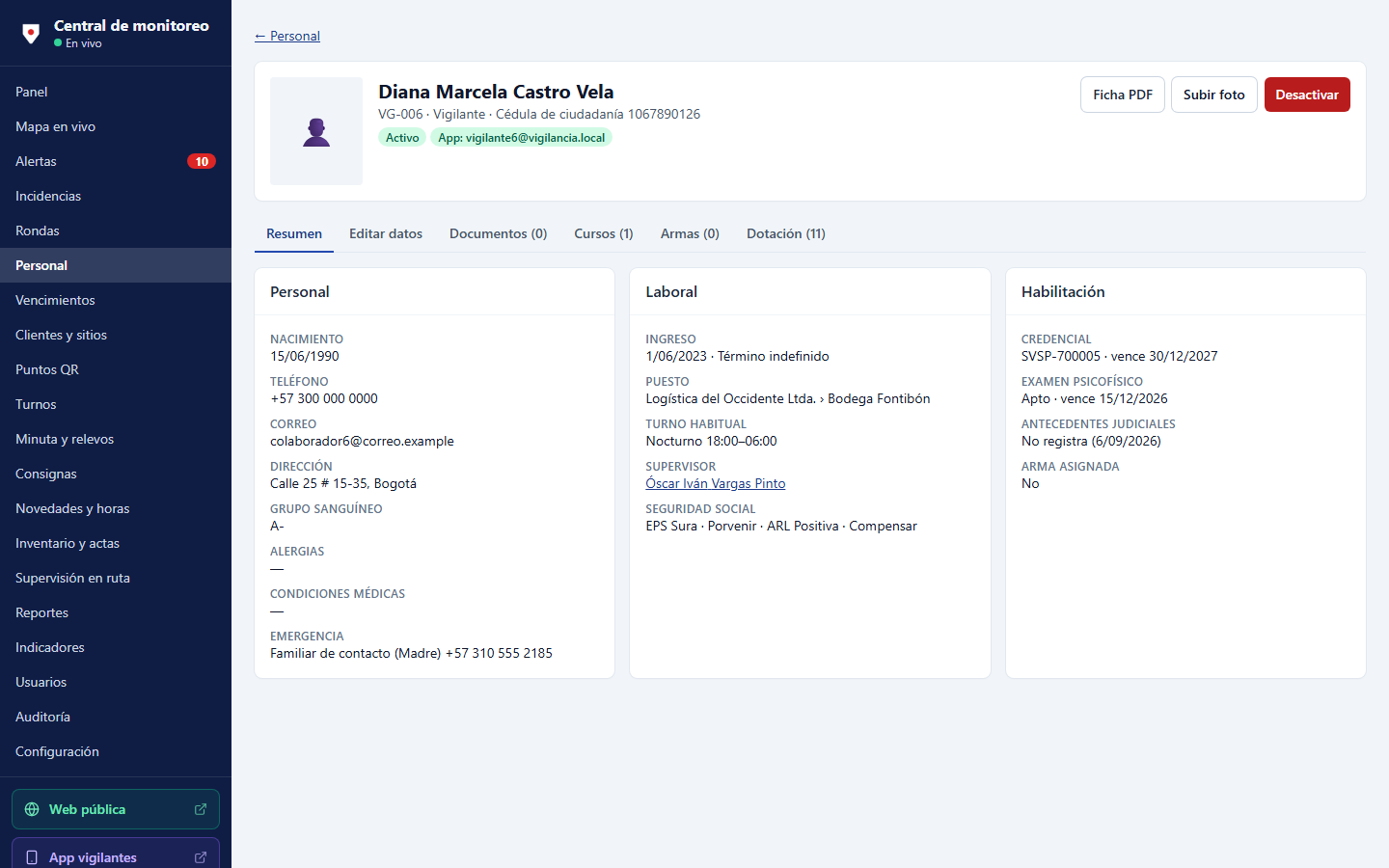1389x868 pixels.
Task: Open Inventario y actas in sidebar
Action: pyautogui.click(x=116, y=543)
